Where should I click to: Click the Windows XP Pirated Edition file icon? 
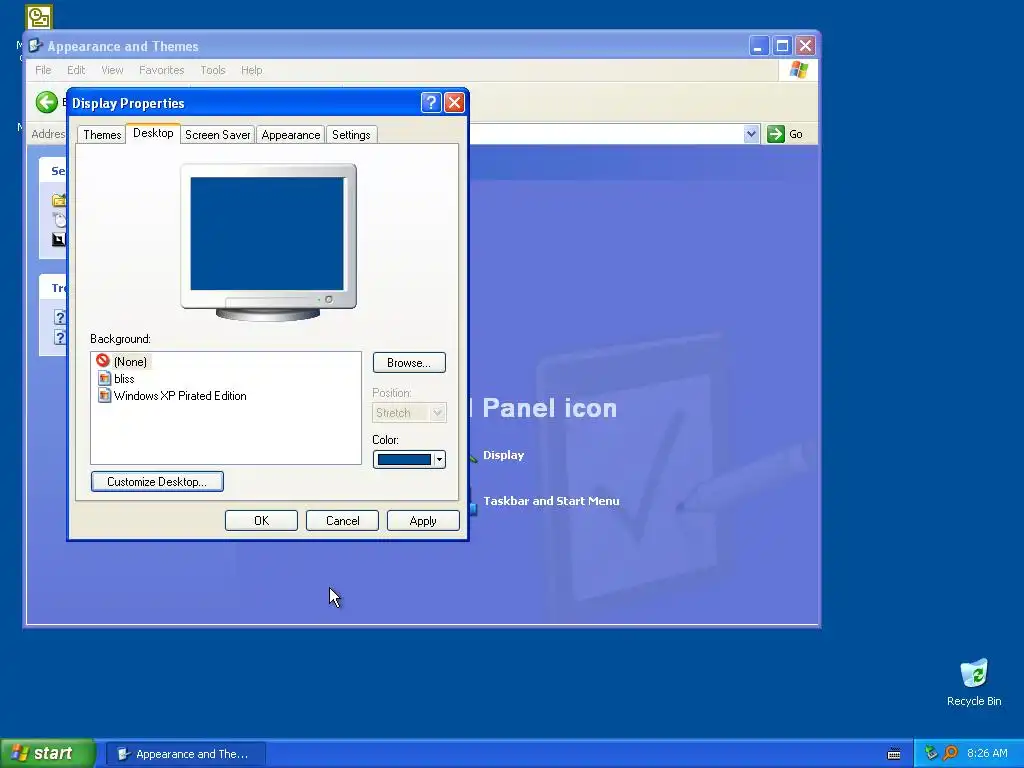pos(104,395)
